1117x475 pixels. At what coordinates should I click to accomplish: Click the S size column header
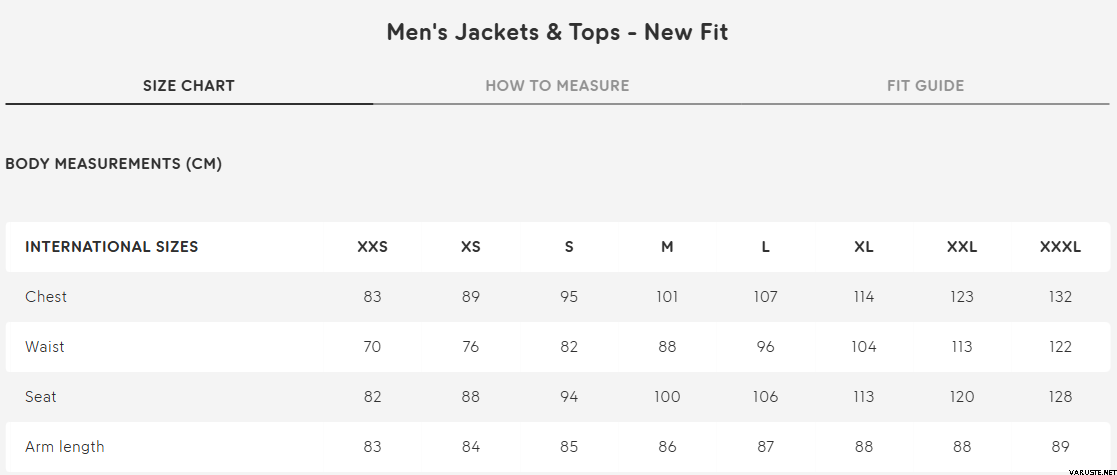pos(569,247)
